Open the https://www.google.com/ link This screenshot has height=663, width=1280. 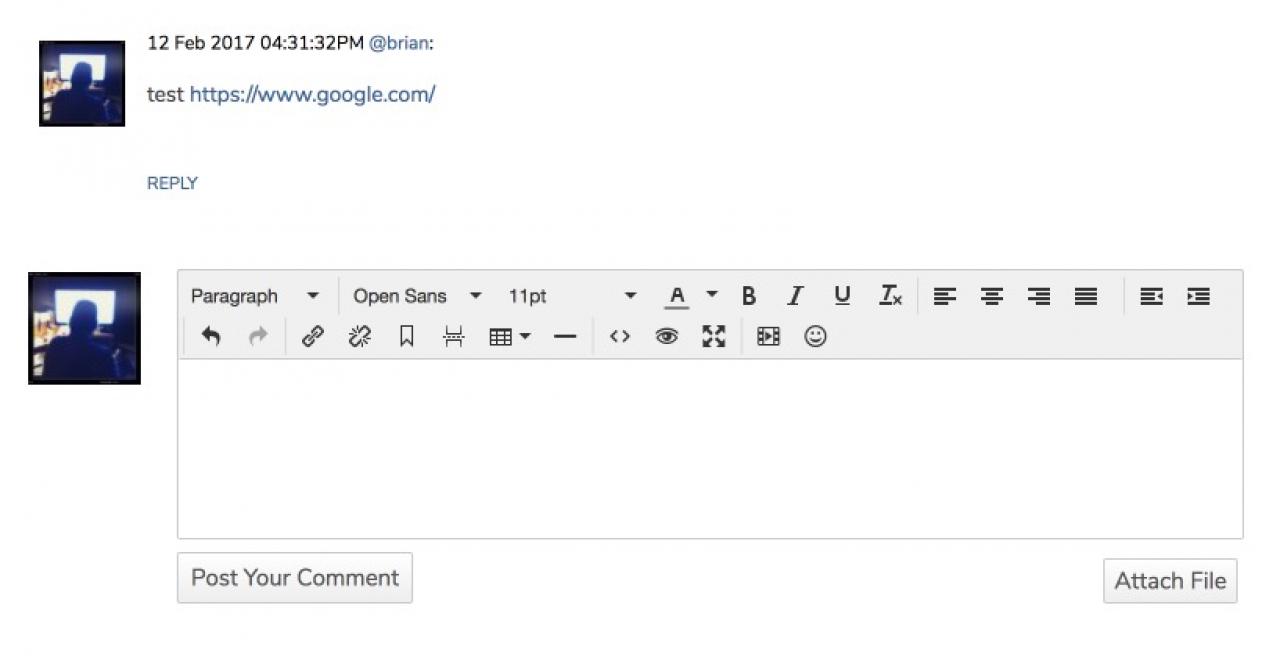tap(312, 95)
